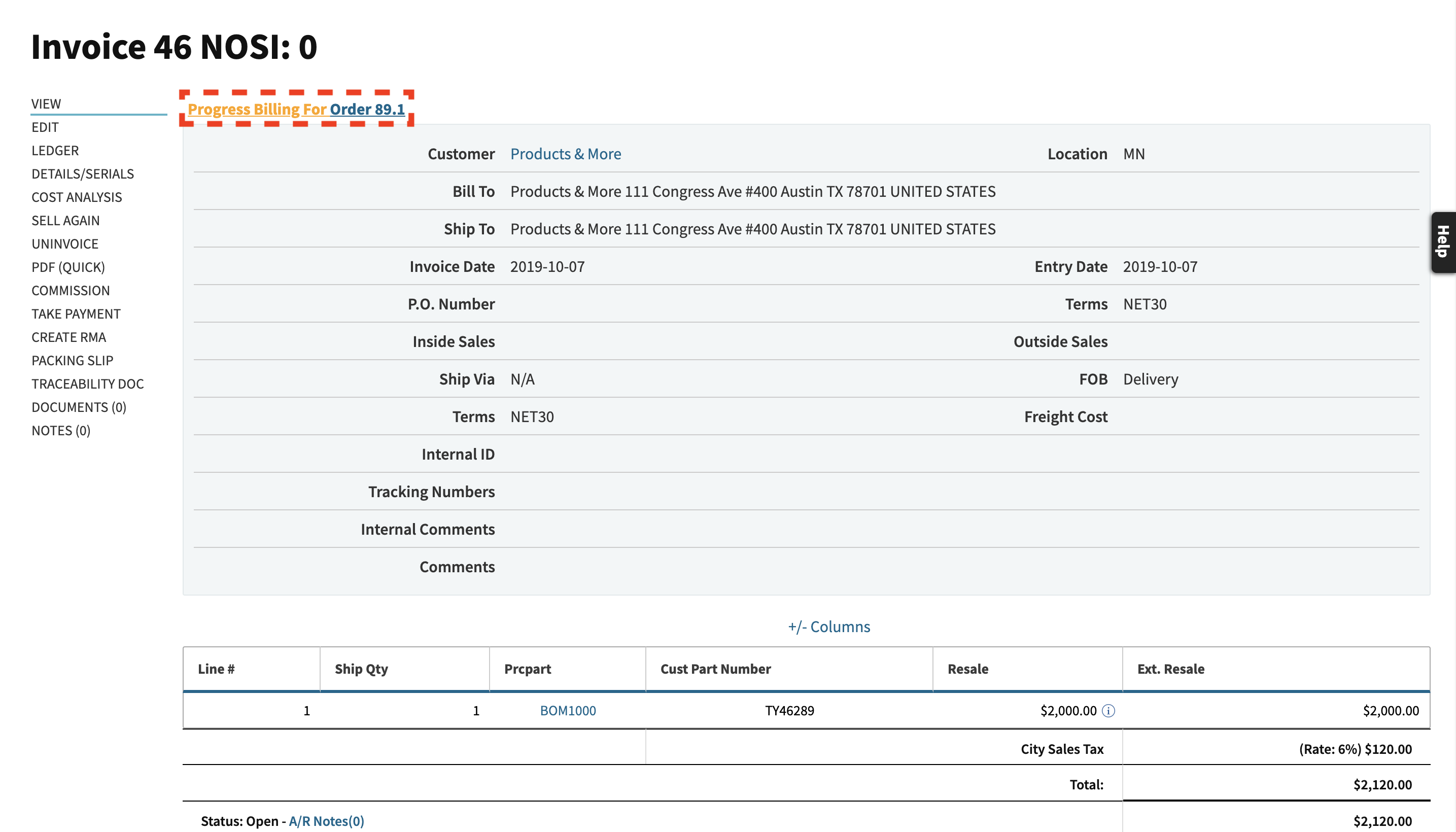Click DETAILS/SERIALS sidebar item

point(83,173)
